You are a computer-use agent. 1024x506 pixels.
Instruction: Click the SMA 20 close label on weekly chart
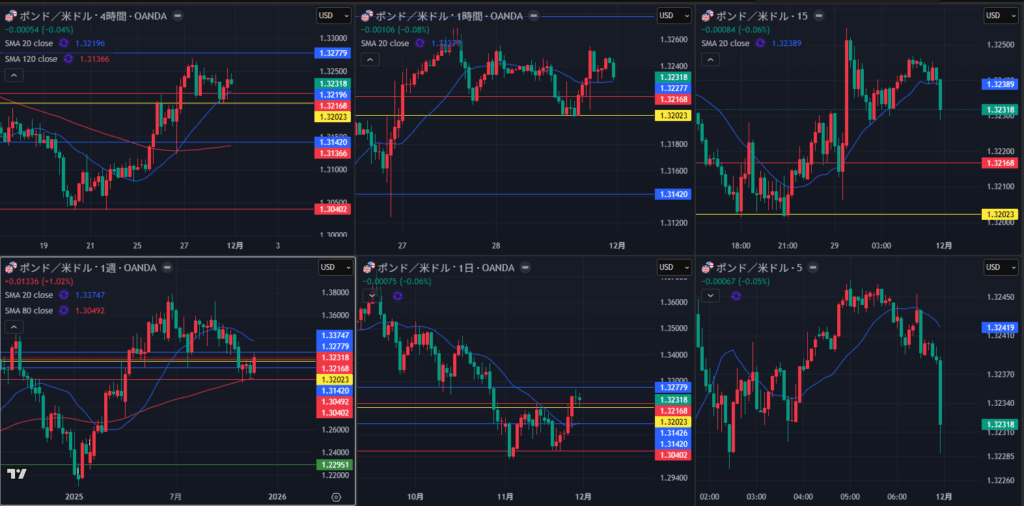tap(27, 295)
